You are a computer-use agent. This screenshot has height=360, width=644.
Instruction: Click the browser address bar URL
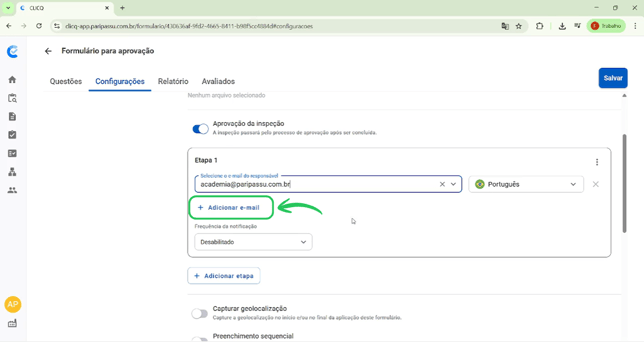(189, 26)
